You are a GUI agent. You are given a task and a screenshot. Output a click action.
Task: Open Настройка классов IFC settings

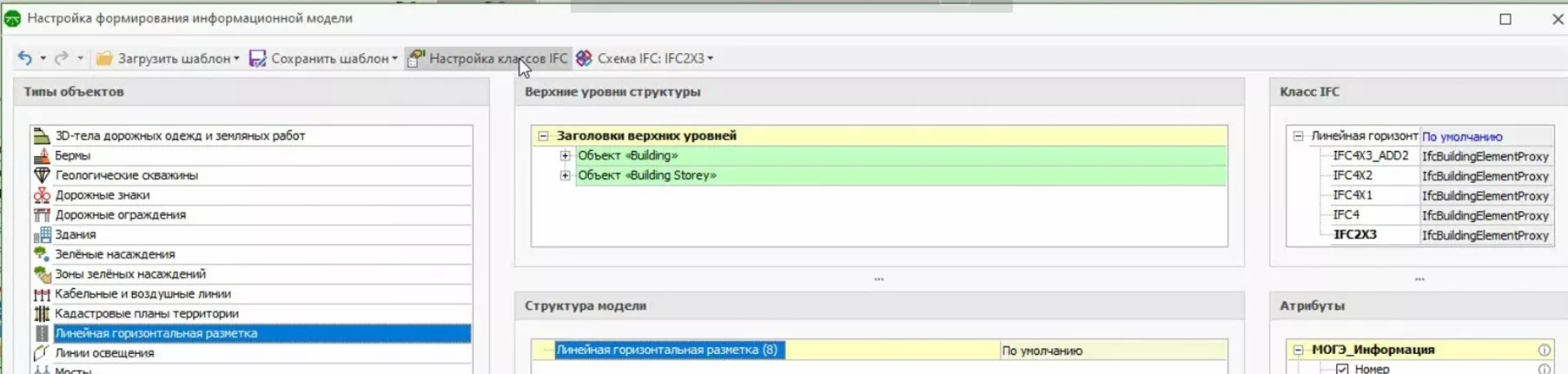click(x=488, y=58)
